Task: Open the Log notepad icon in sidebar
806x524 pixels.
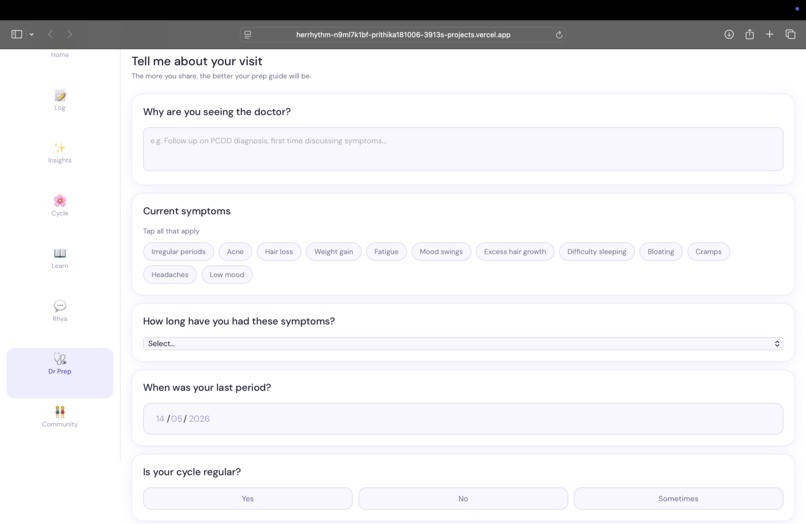Action: [x=60, y=96]
